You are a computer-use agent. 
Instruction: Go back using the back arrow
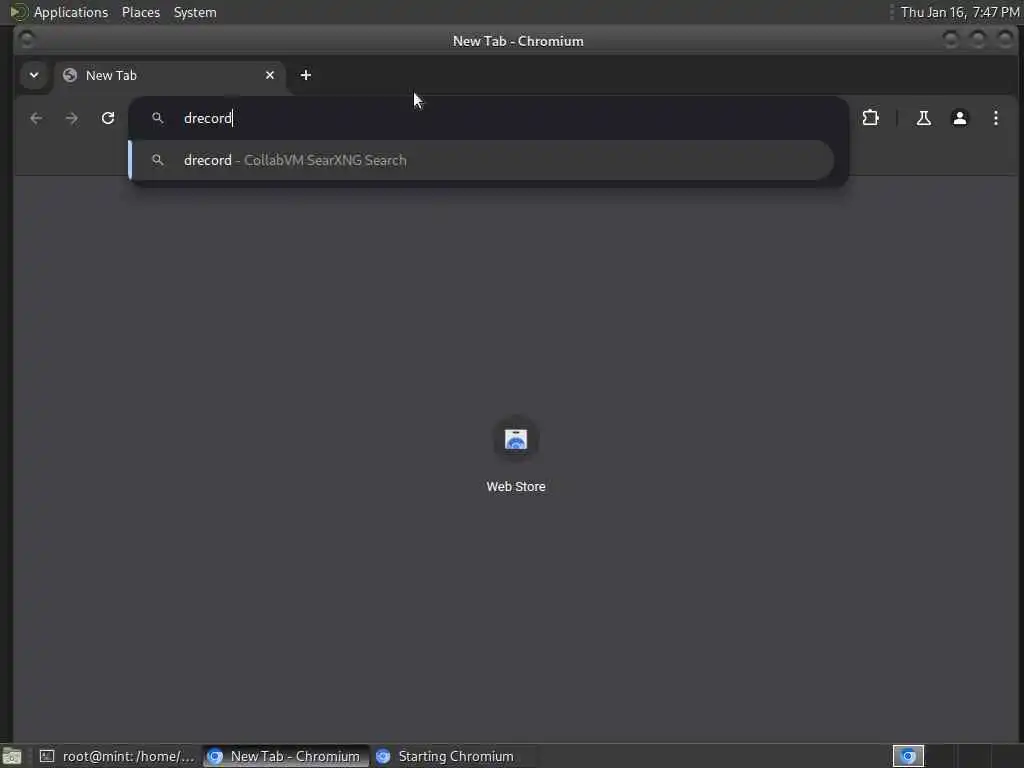tap(36, 118)
